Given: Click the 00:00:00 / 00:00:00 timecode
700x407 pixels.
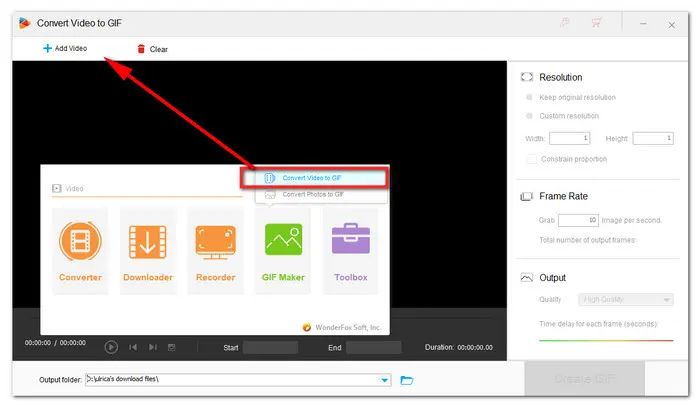Looking at the screenshot, I should click(55, 343).
